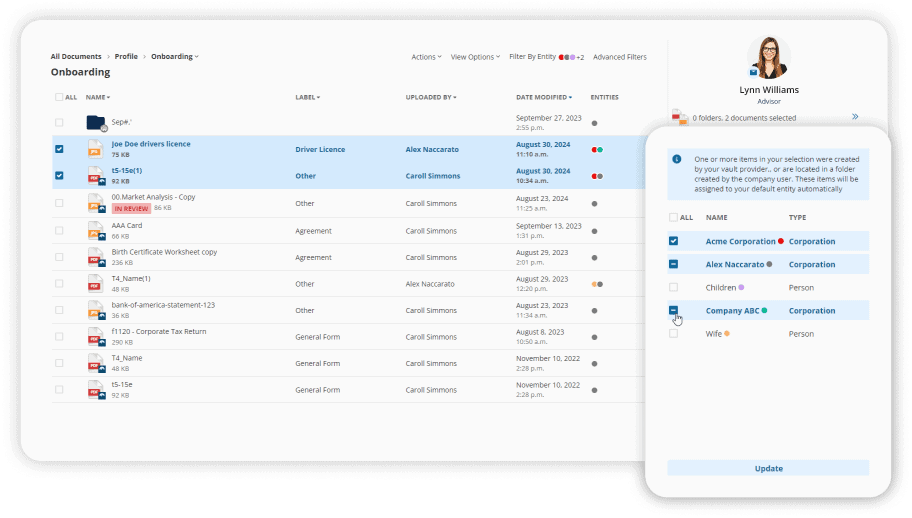The height and width of the screenshot is (518, 912).
Task: Check the AAA Card row checkbox
Action: click(59, 231)
